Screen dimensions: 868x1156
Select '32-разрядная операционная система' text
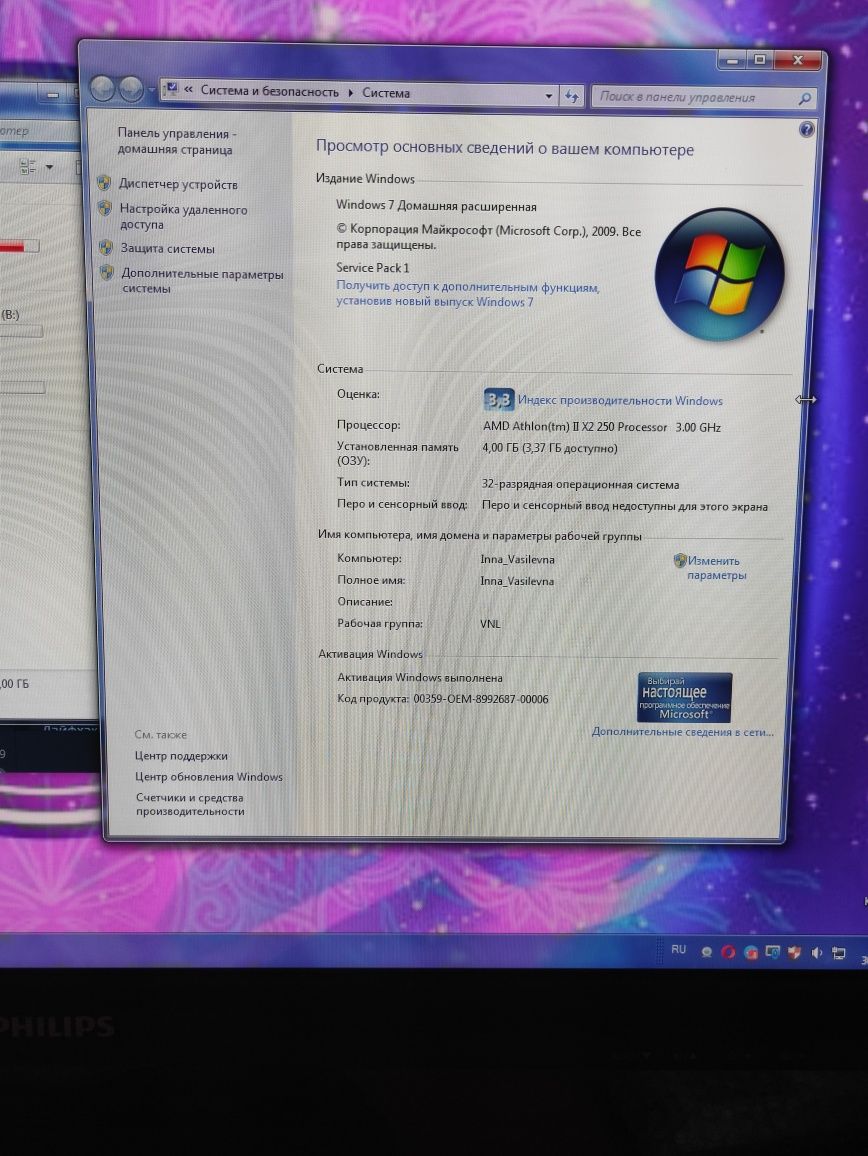[580, 484]
